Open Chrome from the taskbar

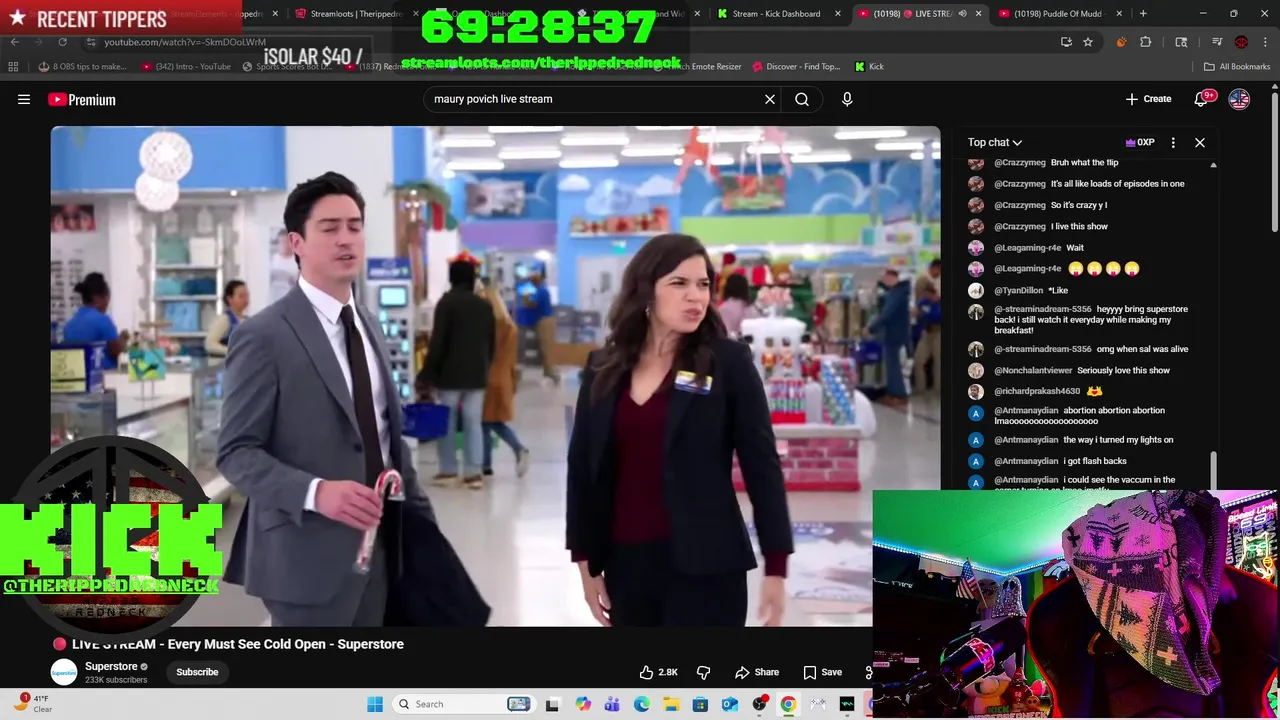click(788, 704)
